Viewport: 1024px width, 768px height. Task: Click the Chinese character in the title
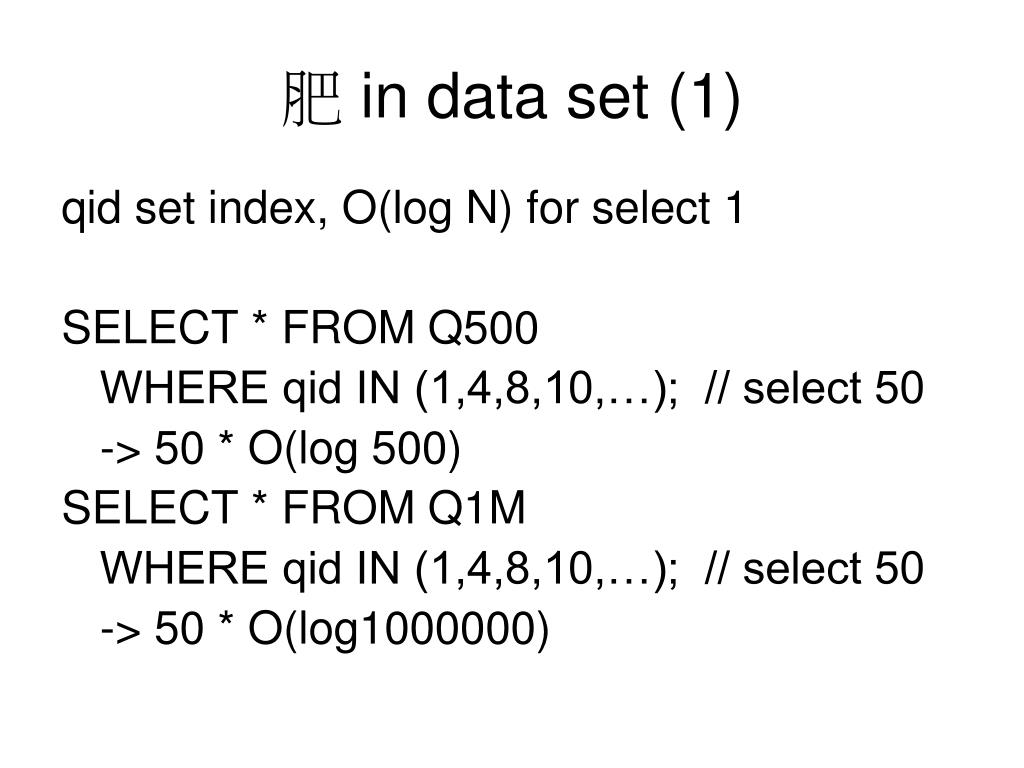click(x=312, y=99)
